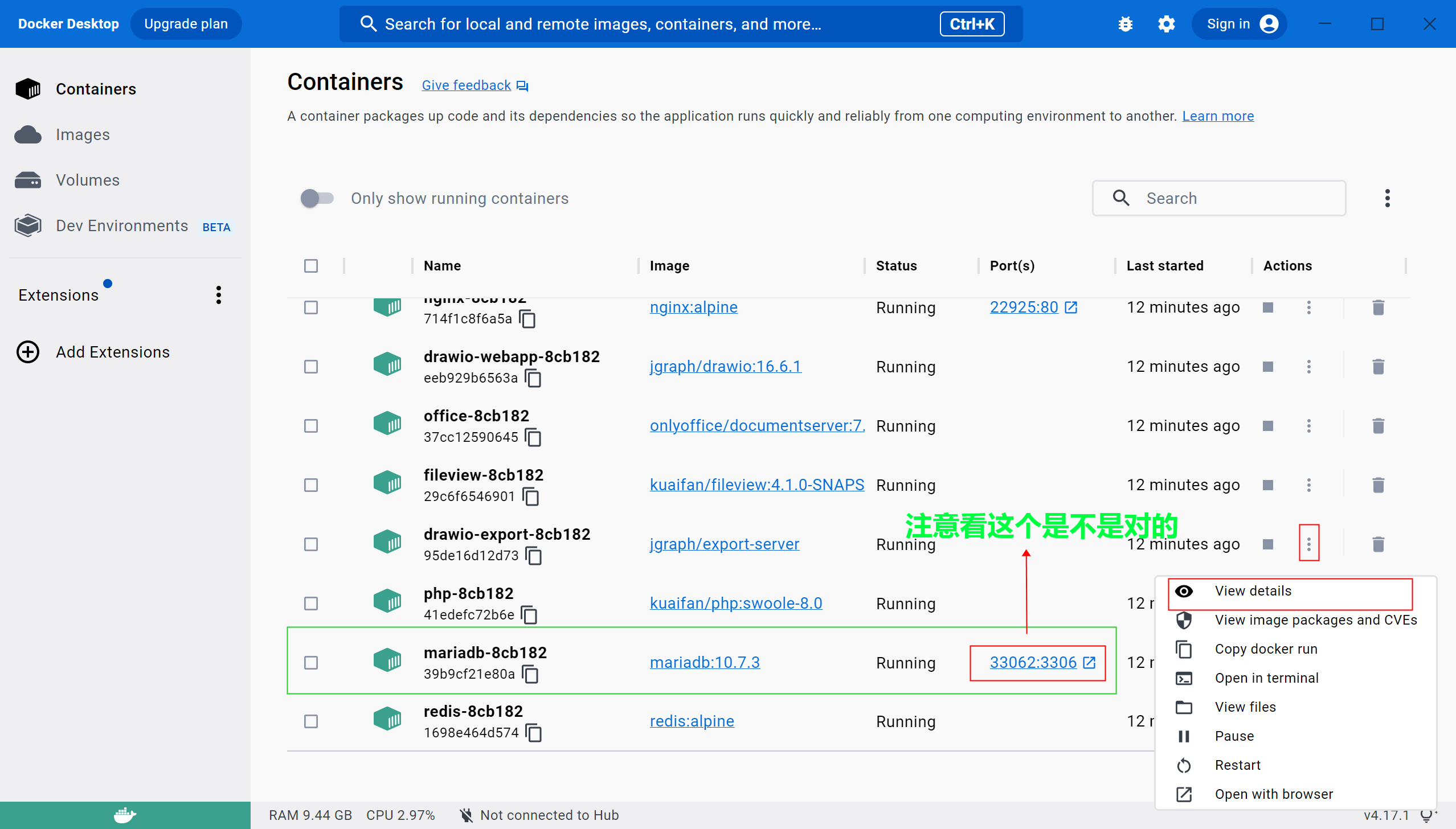Delete the nginx container
The width and height of the screenshot is (1456, 829).
click(1379, 307)
